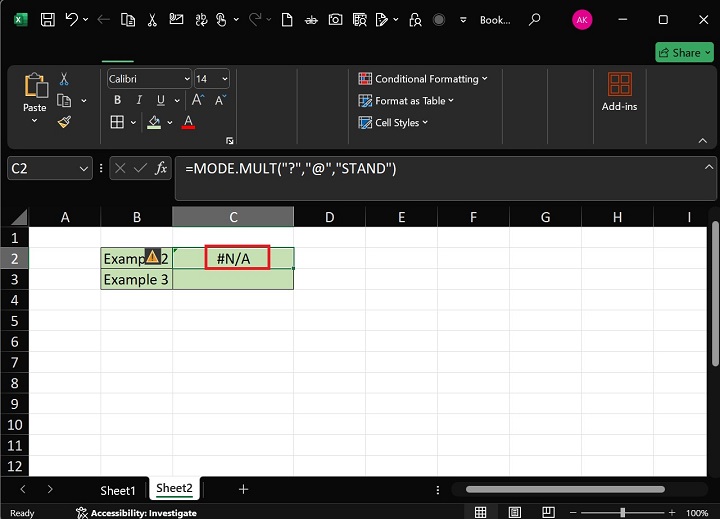Click the MODE.MULT formula bar text
The image size is (720, 519).
[x=291, y=169]
